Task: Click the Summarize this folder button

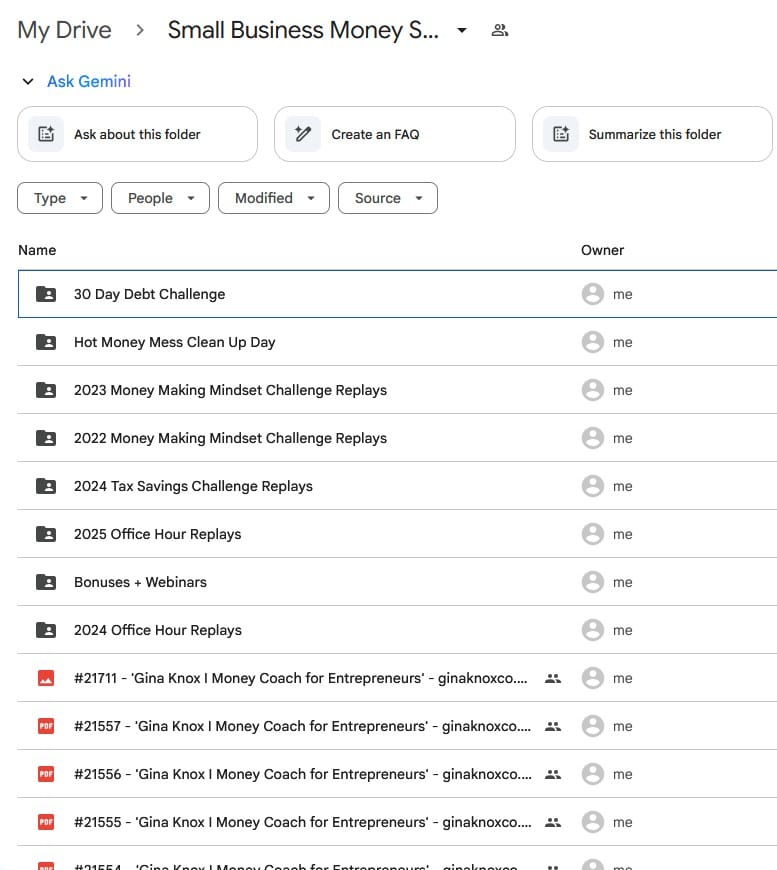Action: click(652, 134)
